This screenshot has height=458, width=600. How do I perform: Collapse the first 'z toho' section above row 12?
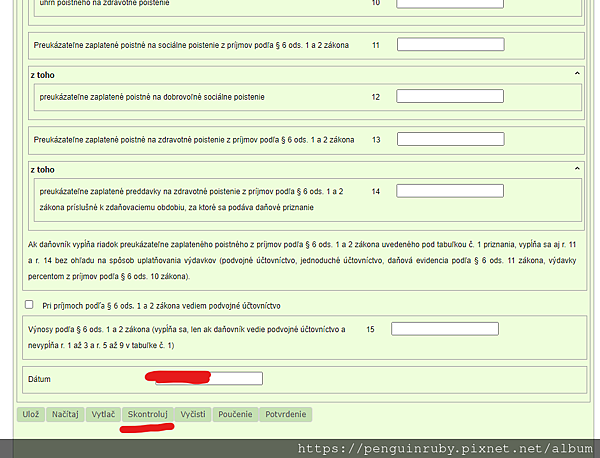577,73
